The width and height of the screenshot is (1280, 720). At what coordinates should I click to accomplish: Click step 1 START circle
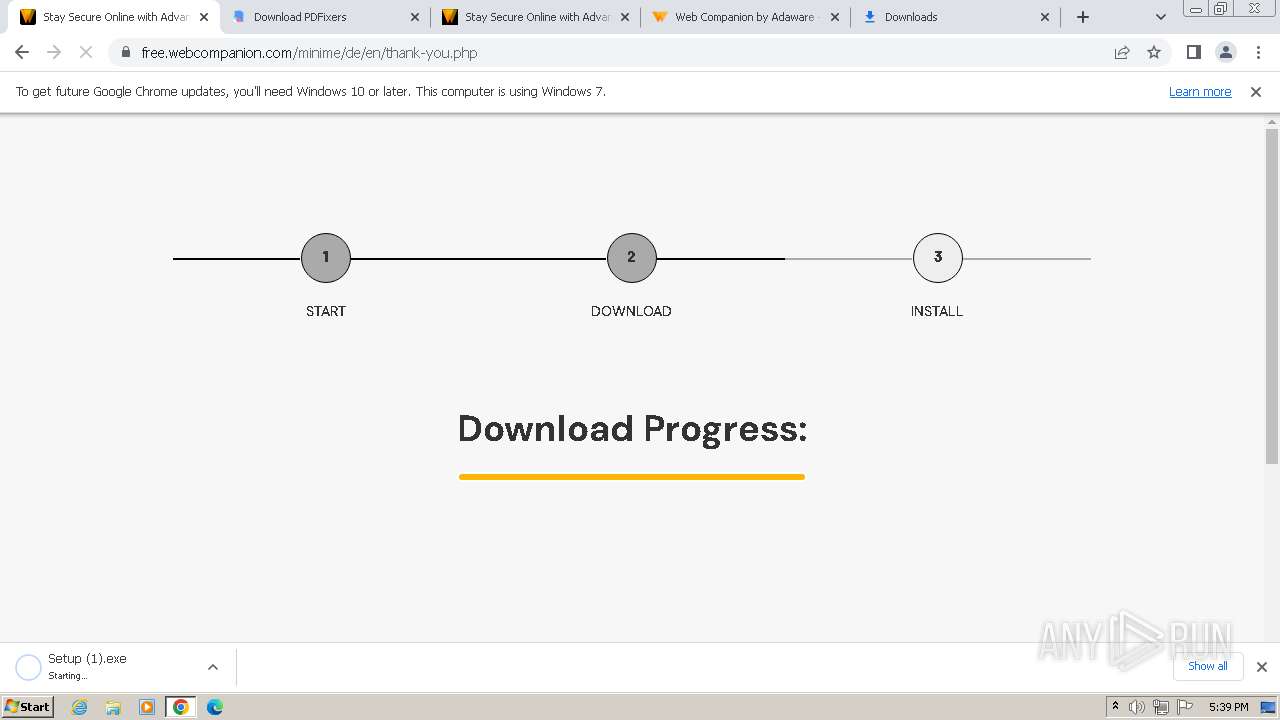click(x=326, y=258)
